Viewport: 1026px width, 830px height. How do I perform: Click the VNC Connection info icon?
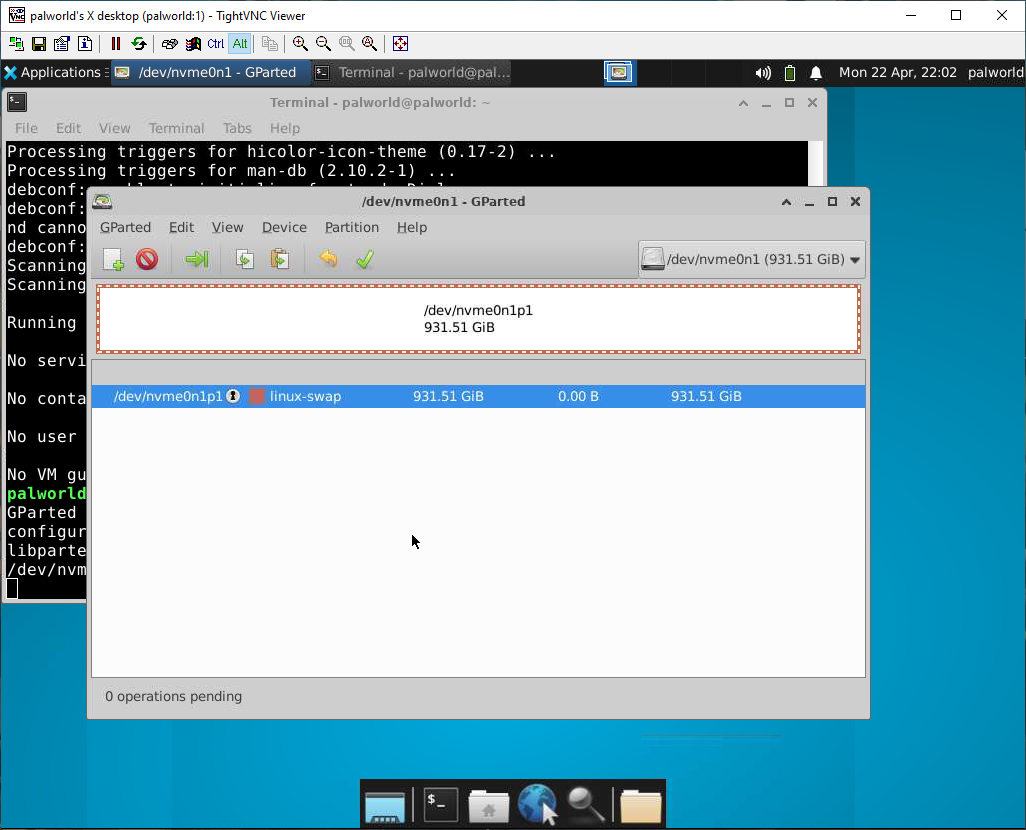click(85, 44)
